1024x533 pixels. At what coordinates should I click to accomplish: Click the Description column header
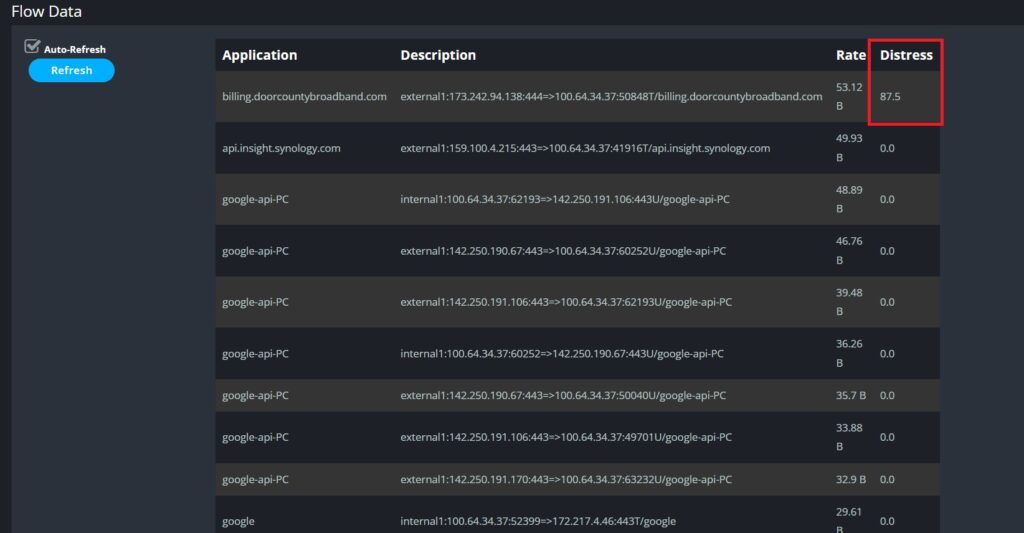(x=438, y=55)
